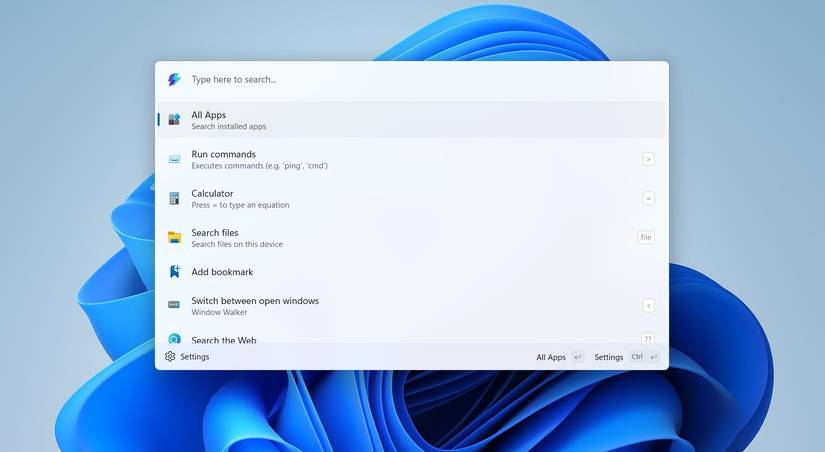Open the Calculator entry
The image size is (825, 452).
coord(411,198)
